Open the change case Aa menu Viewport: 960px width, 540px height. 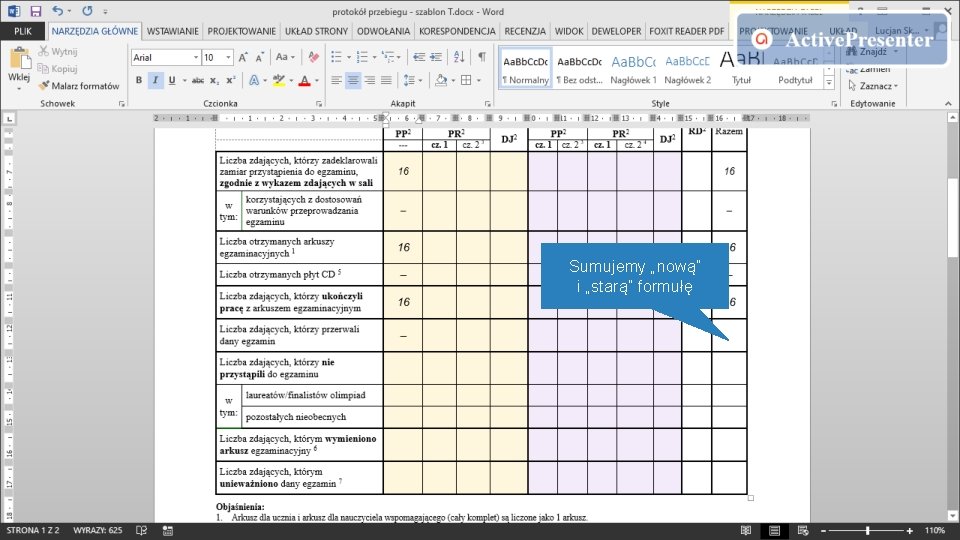click(x=285, y=57)
